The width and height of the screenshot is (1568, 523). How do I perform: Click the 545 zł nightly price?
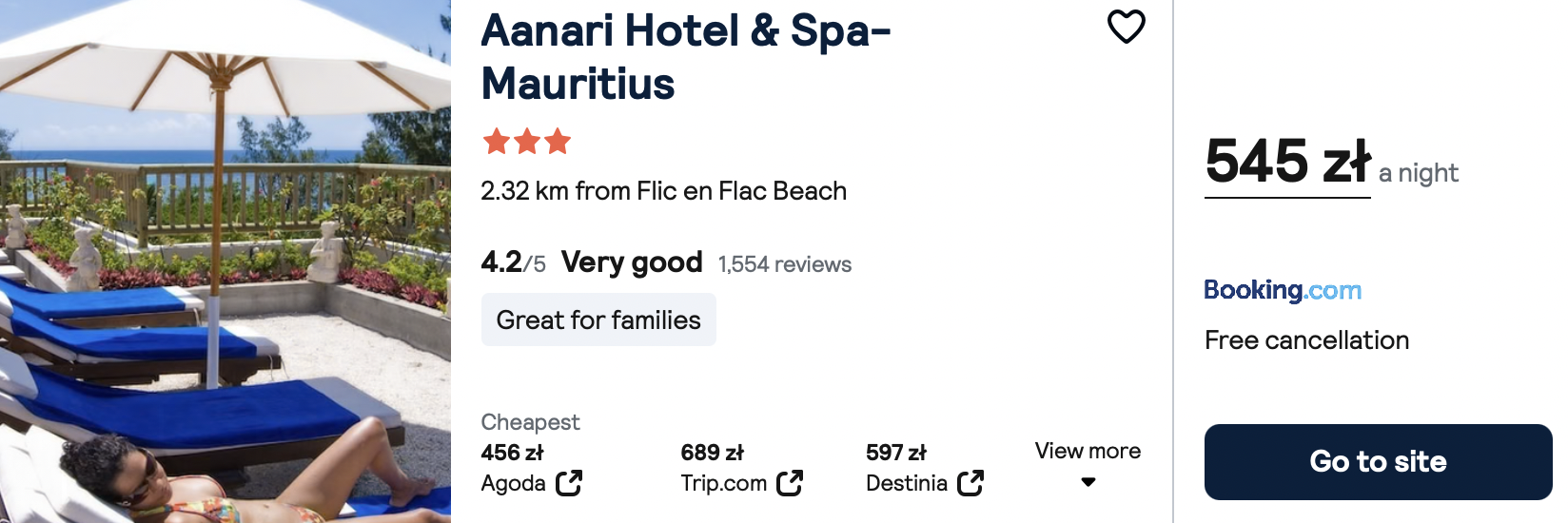1287,162
